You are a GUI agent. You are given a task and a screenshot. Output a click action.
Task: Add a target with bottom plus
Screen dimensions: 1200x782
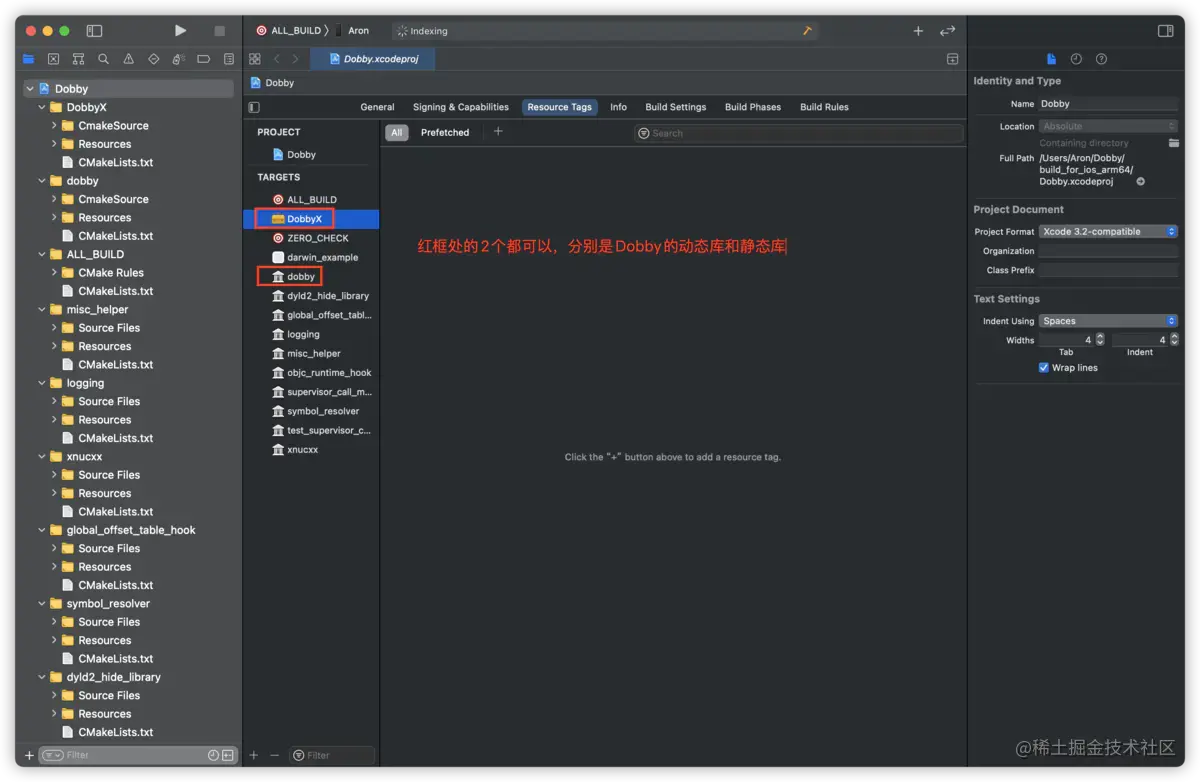pos(254,755)
